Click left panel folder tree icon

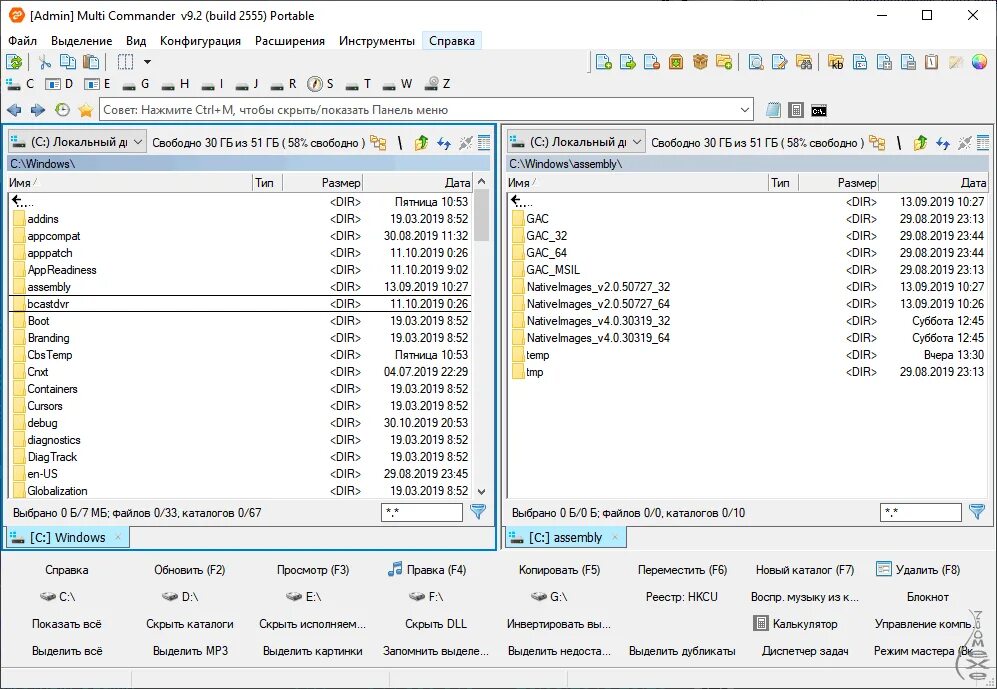(378, 143)
